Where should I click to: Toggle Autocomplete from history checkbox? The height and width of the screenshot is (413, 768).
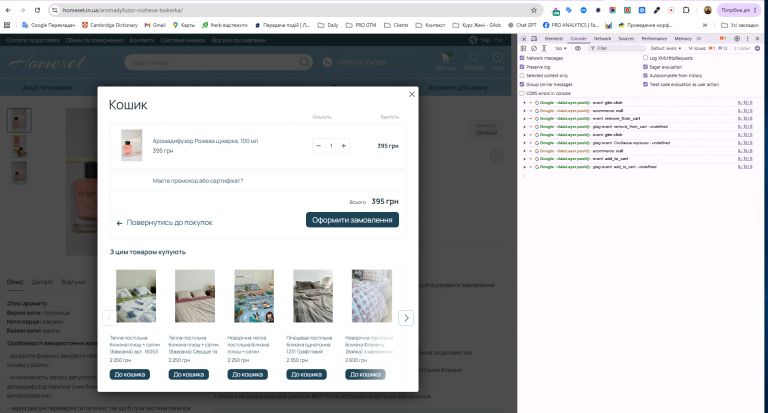[646, 75]
